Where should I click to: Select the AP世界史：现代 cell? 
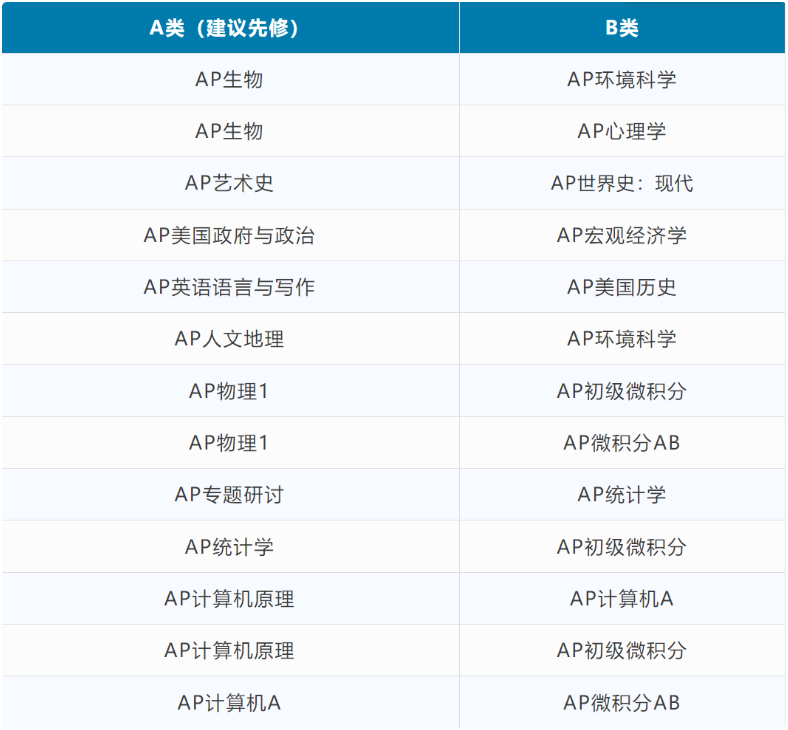click(x=622, y=183)
